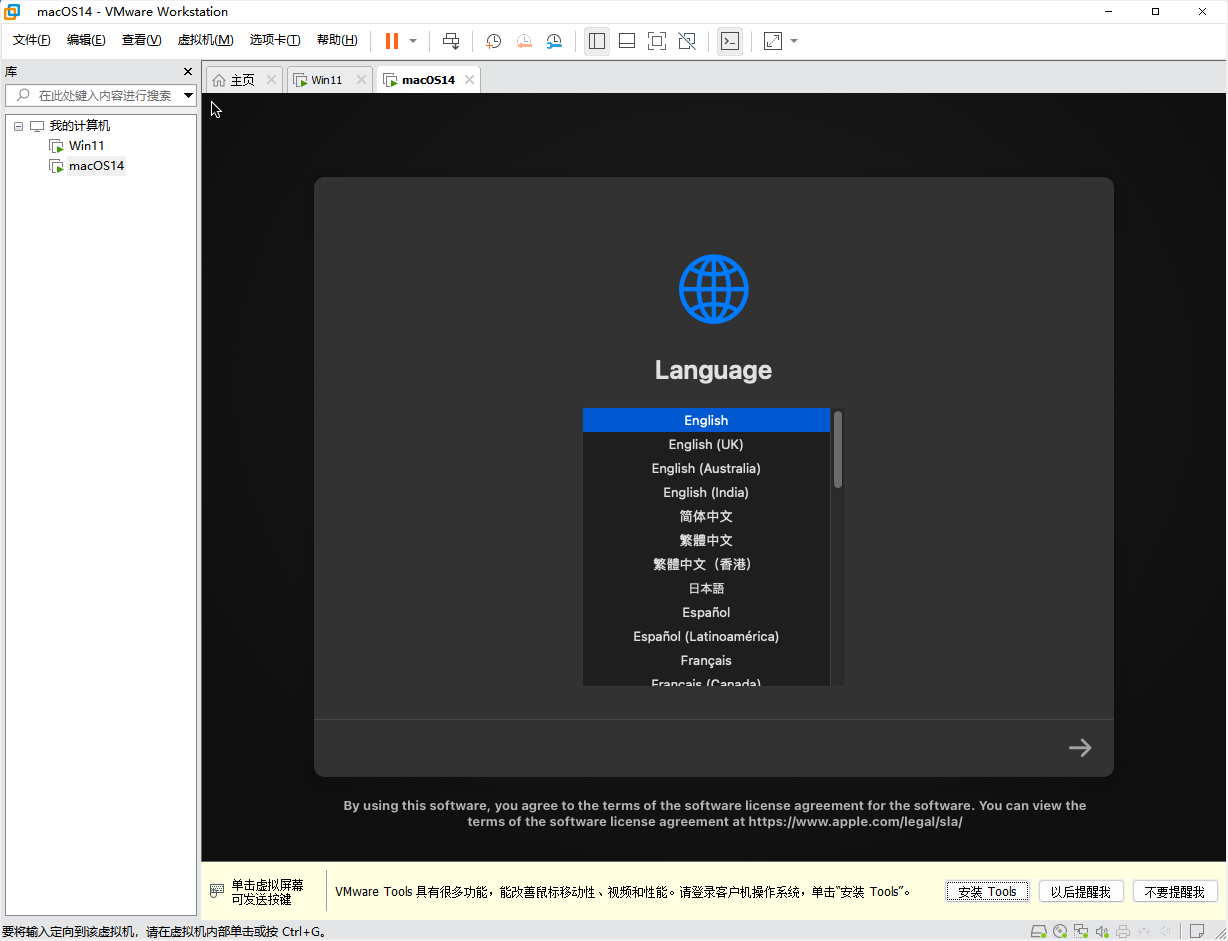
Task: Open the library search dropdown arrow
Action: (x=188, y=95)
